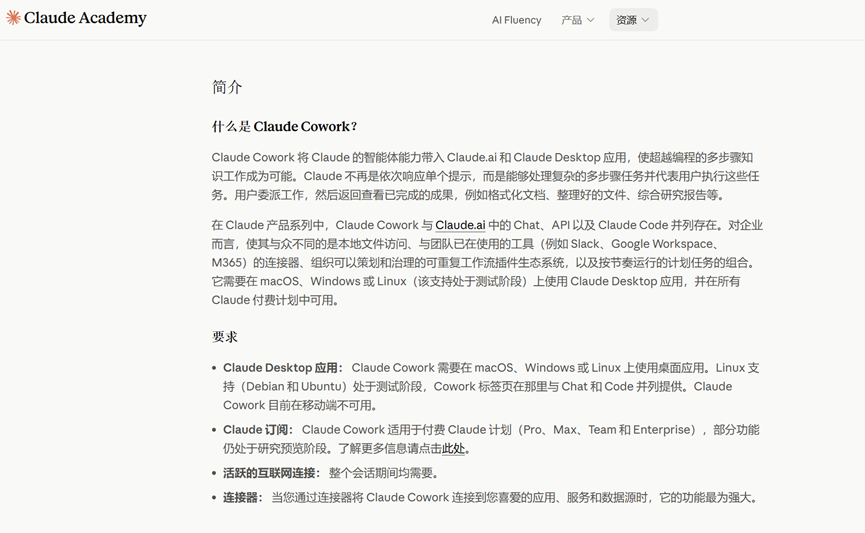The width and height of the screenshot is (865, 533).
Task: Click the Claude Academy starburst logo icon
Action: click(x=13, y=18)
